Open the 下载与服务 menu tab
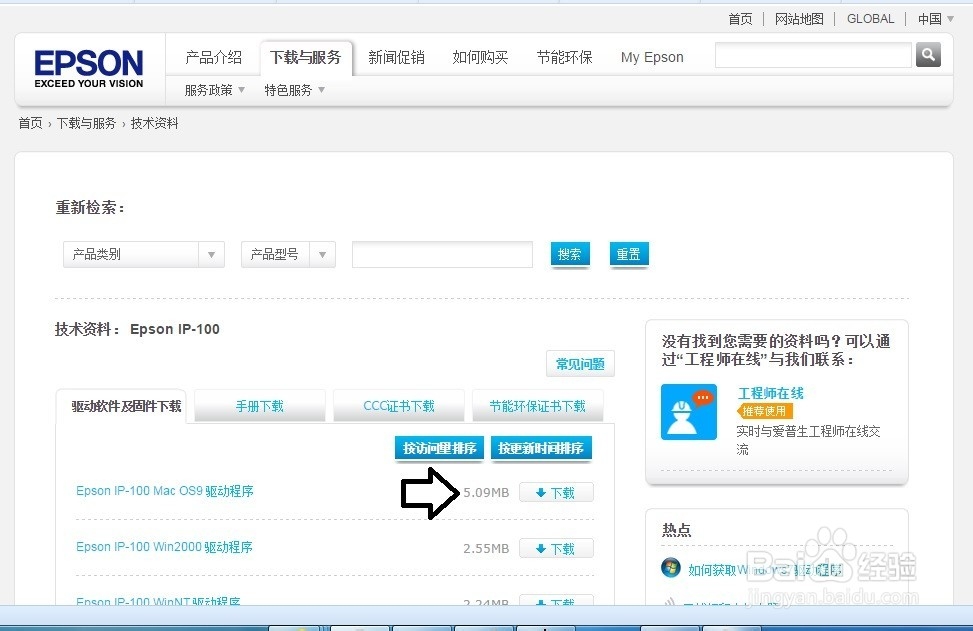The width and height of the screenshot is (973, 631). click(306, 58)
